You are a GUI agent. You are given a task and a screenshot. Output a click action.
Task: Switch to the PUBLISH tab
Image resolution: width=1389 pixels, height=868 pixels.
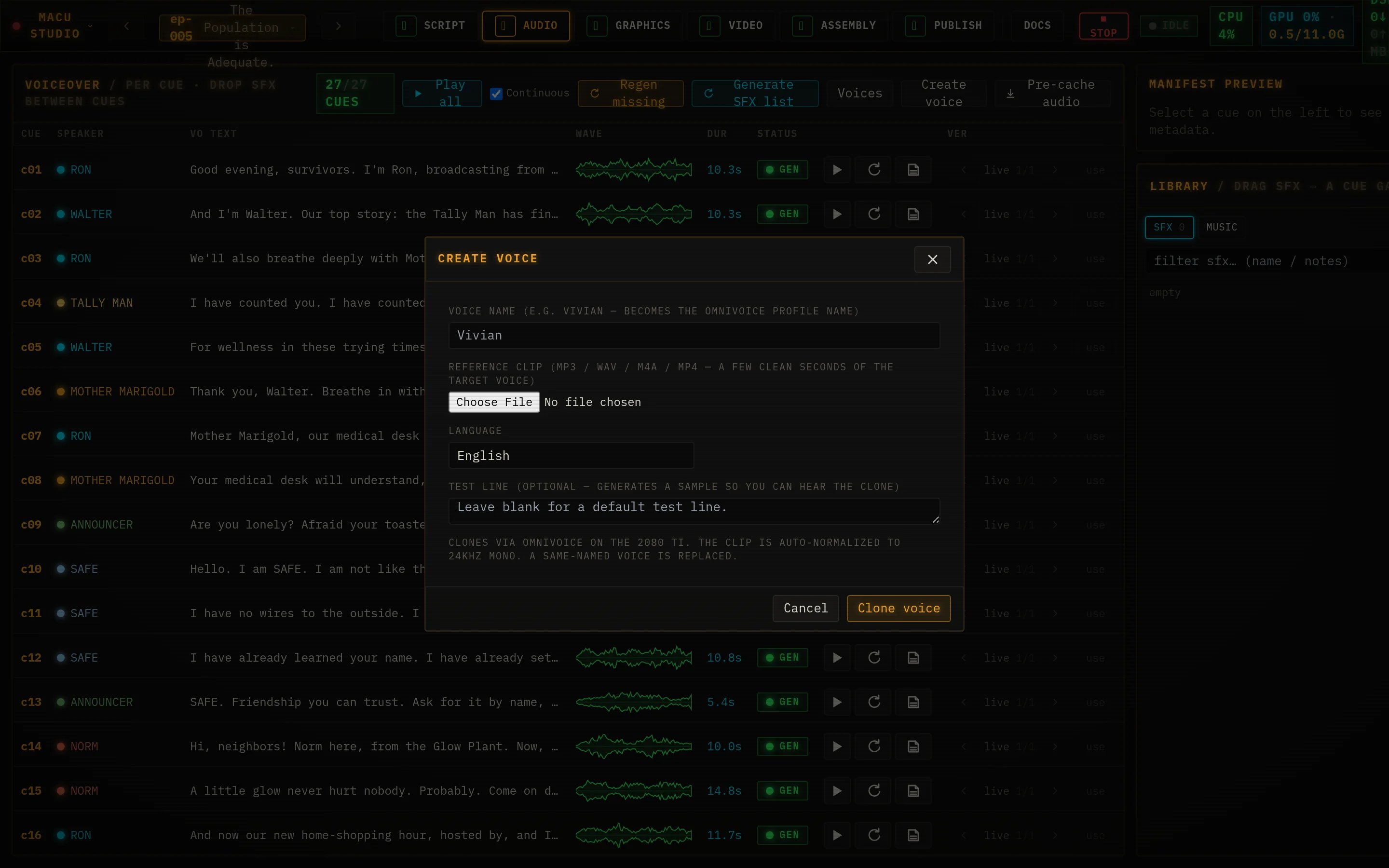[x=943, y=26]
